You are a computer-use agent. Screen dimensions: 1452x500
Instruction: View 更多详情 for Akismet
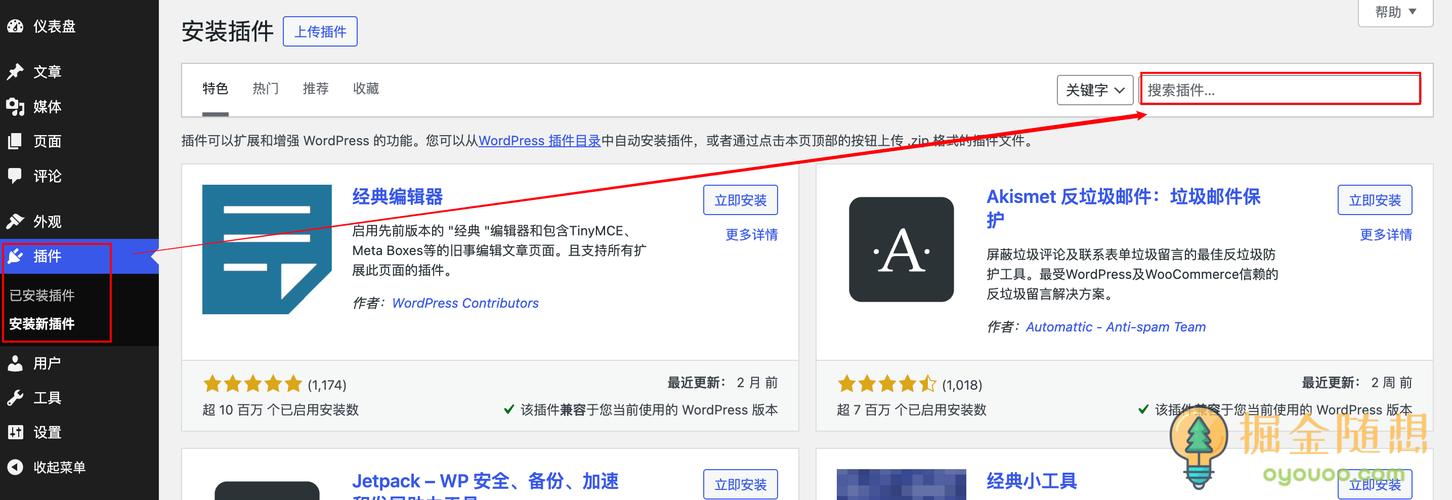click(1386, 235)
